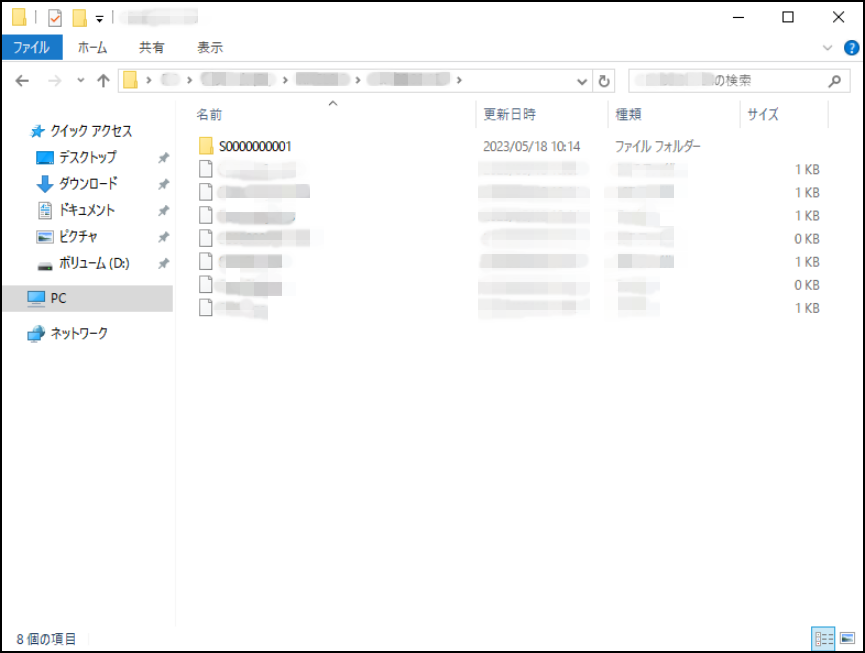Click the S0000000001 folder icon
The height and width of the screenshot is (653, 865).
pos(206,146)
